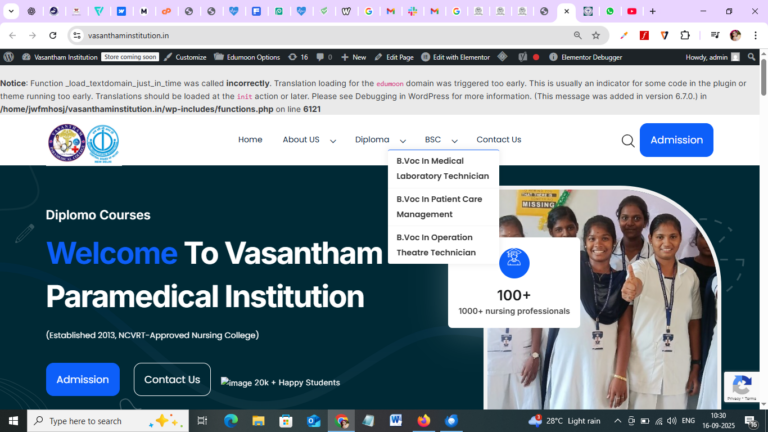The image size is (768, 432).
Task: Expand the BSC dropdown chevron
Action: (x=455, y=141)
